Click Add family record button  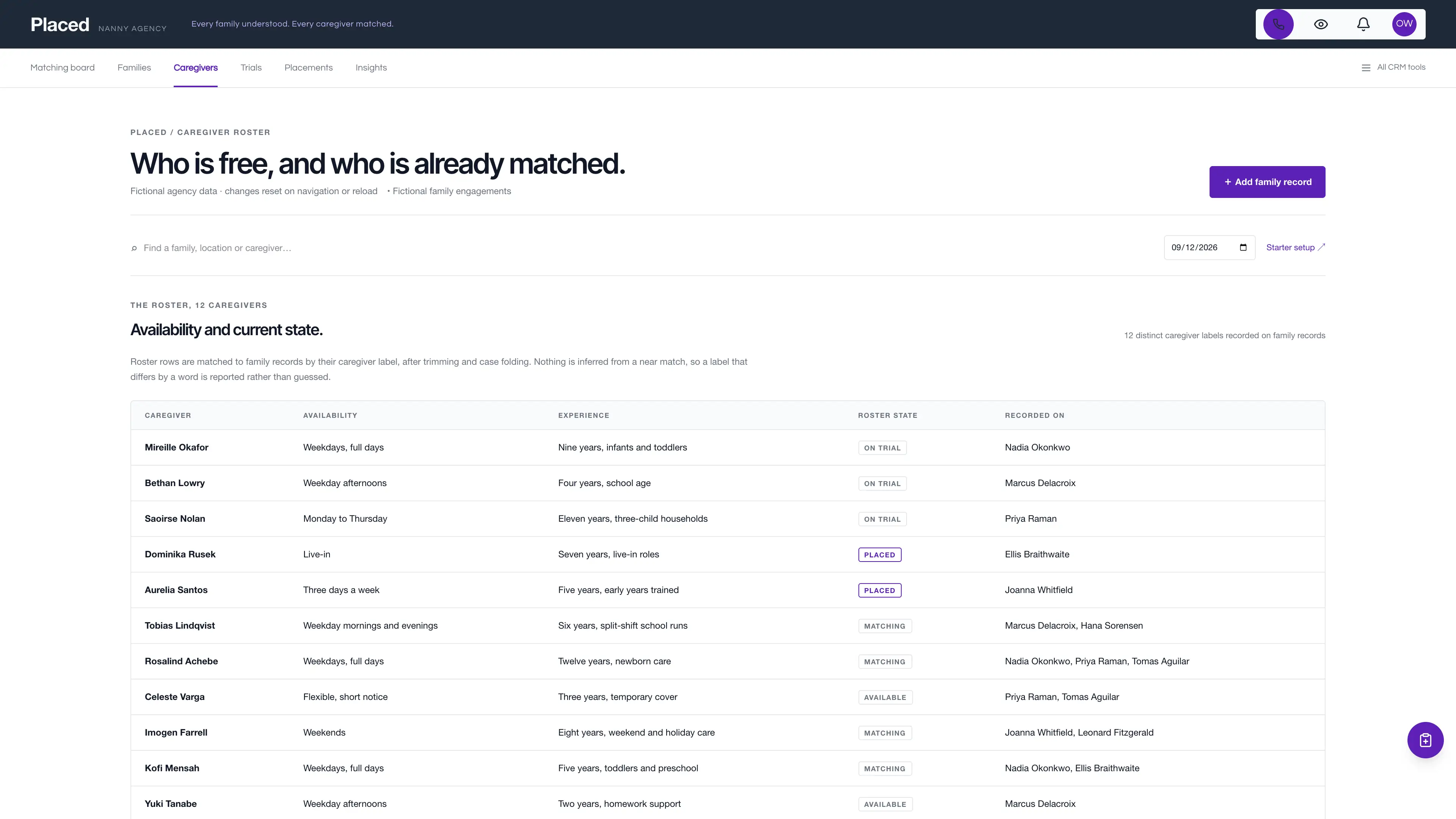pyautogui.click(x=1267, y=182)
